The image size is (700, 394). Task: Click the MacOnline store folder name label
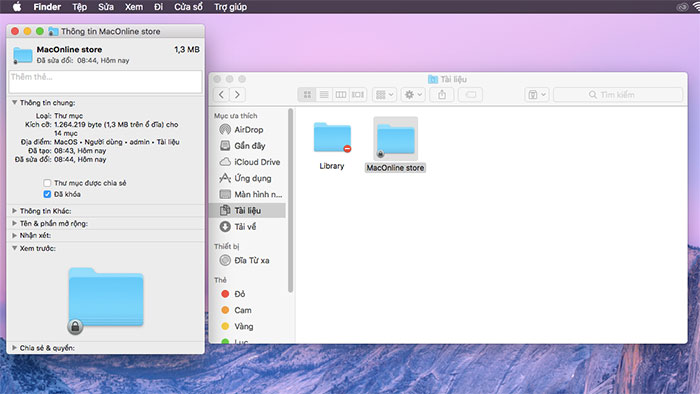[395, 168]
